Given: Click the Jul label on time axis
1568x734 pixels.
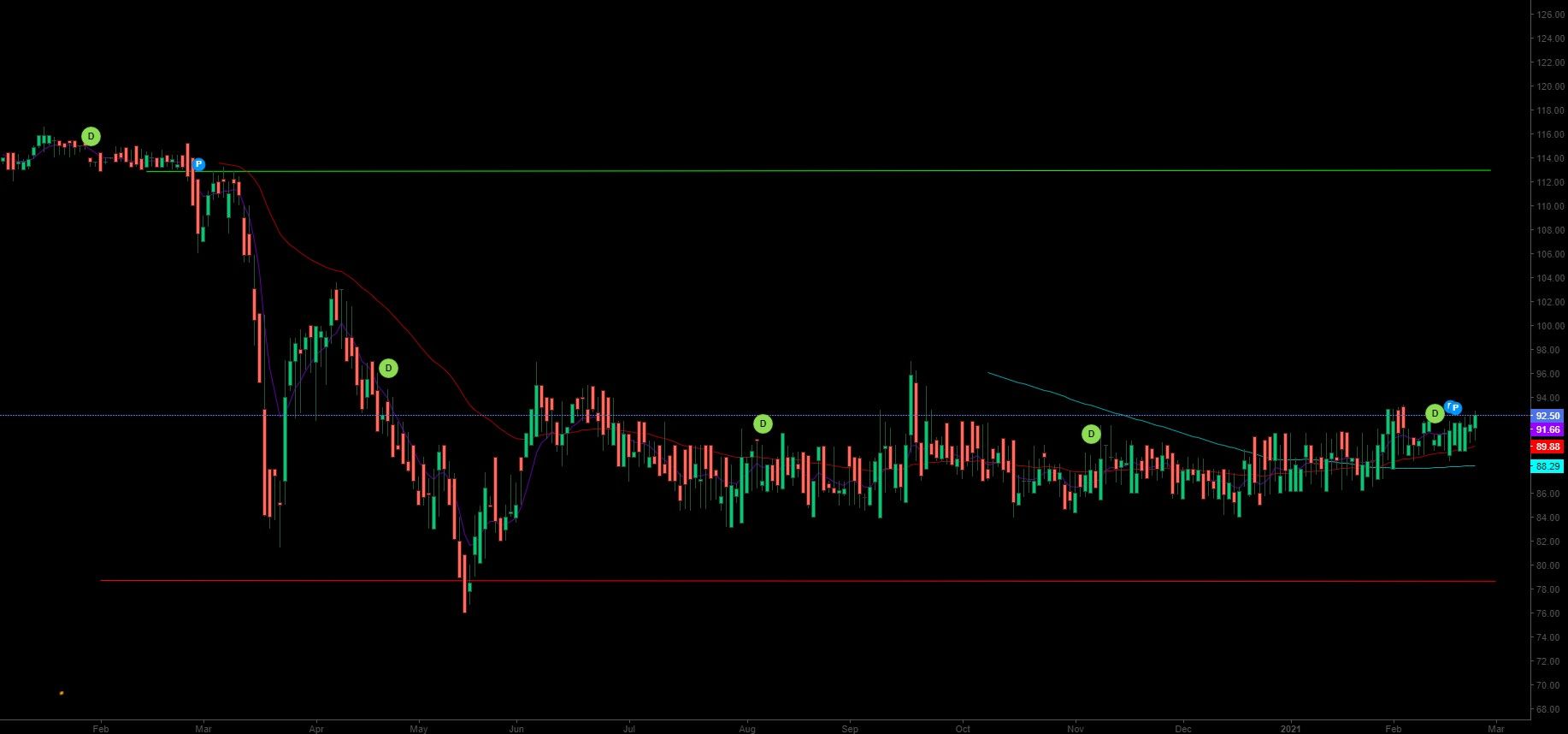Looking at the screenshot, I should tap(629, 729).
